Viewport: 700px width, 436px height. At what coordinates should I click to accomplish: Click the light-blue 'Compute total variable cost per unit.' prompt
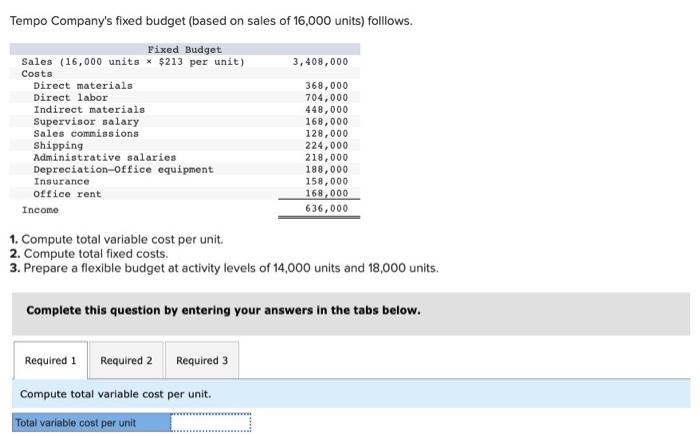(x=351, y=394)
